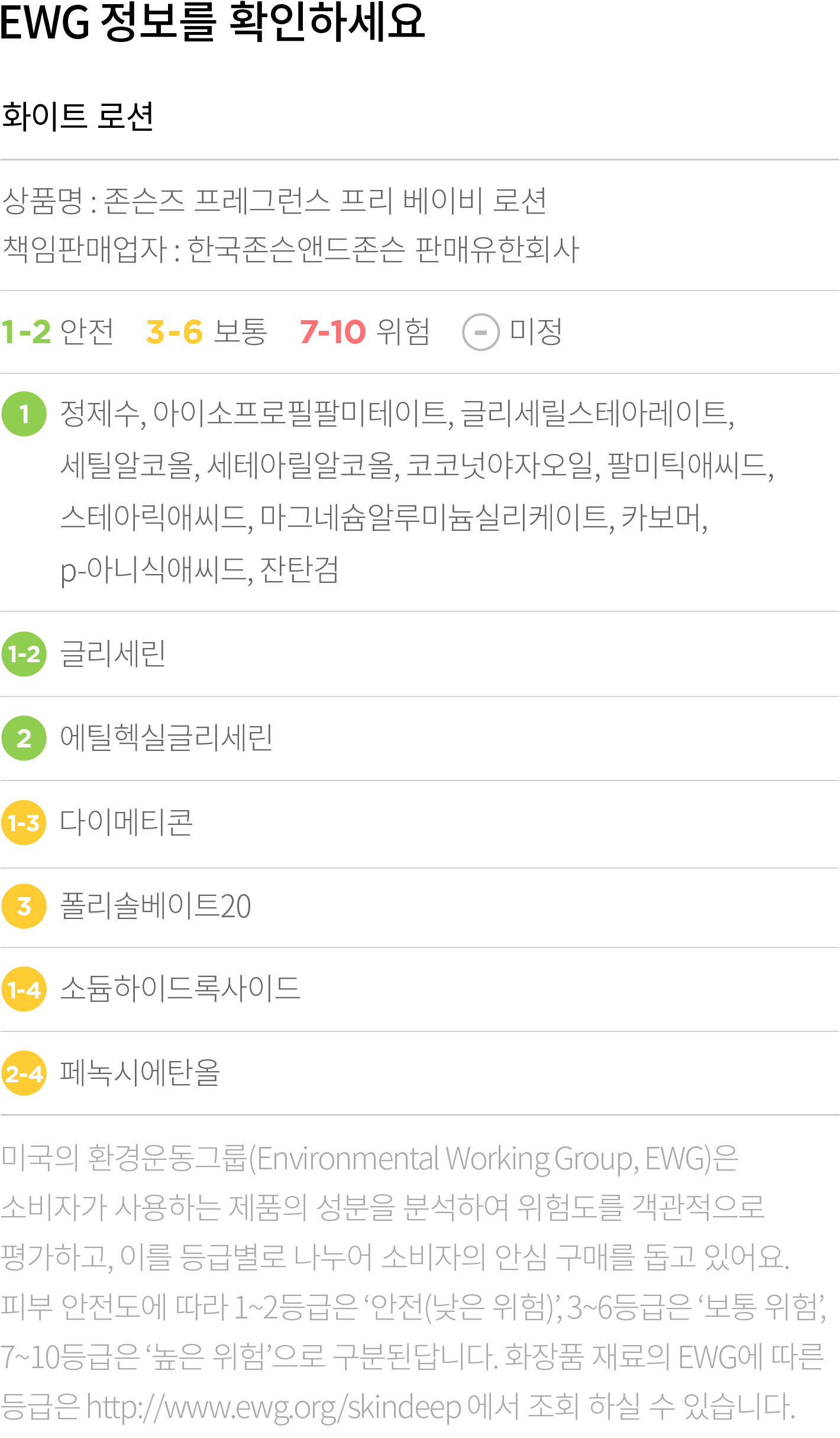Click the green grade 1 badge
This screenshot has height=1438, width=840.
(24, 414)
